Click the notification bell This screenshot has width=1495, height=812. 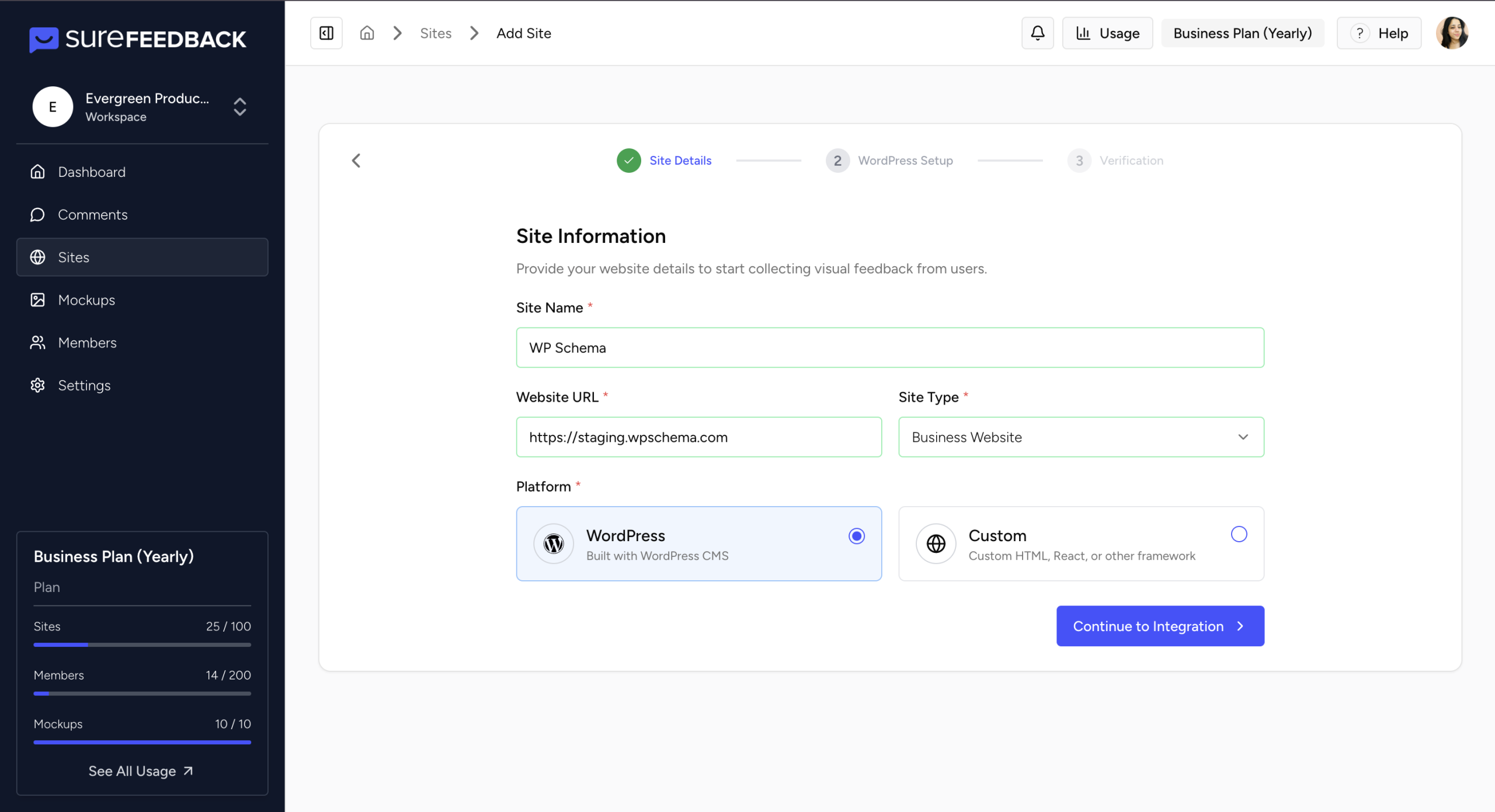(x=1037, y=33)
